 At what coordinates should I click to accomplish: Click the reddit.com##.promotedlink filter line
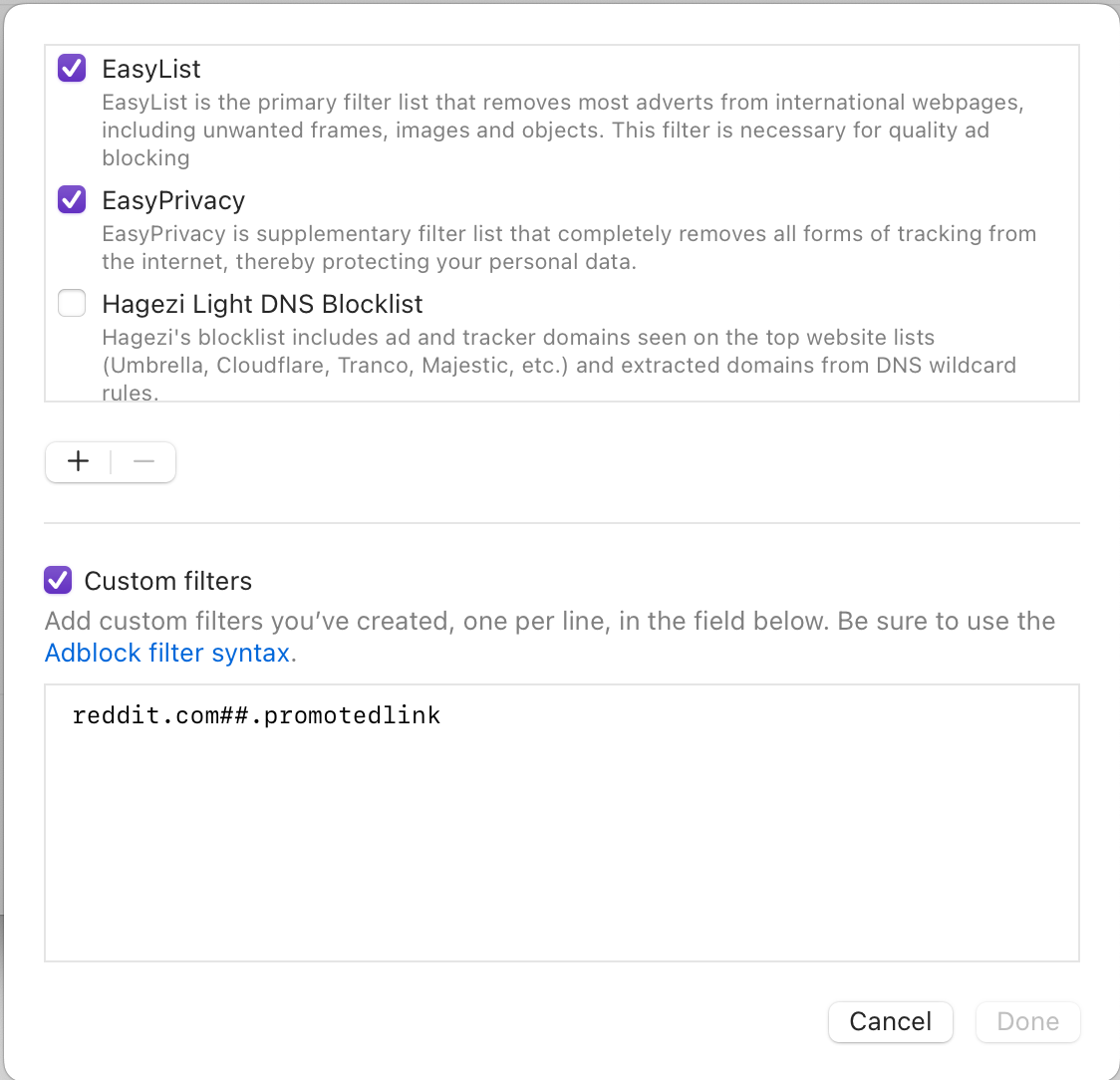point(257,715)
